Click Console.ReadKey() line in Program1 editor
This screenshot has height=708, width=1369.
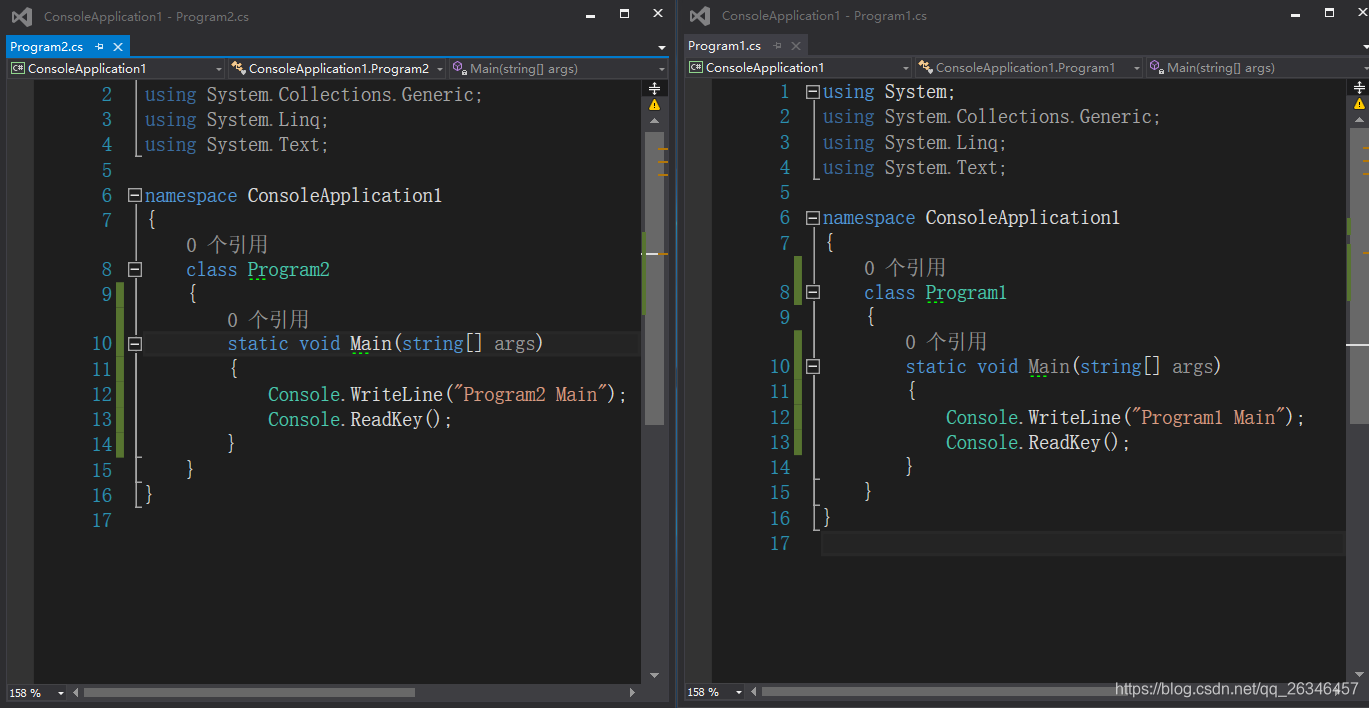coord(1038,443)
